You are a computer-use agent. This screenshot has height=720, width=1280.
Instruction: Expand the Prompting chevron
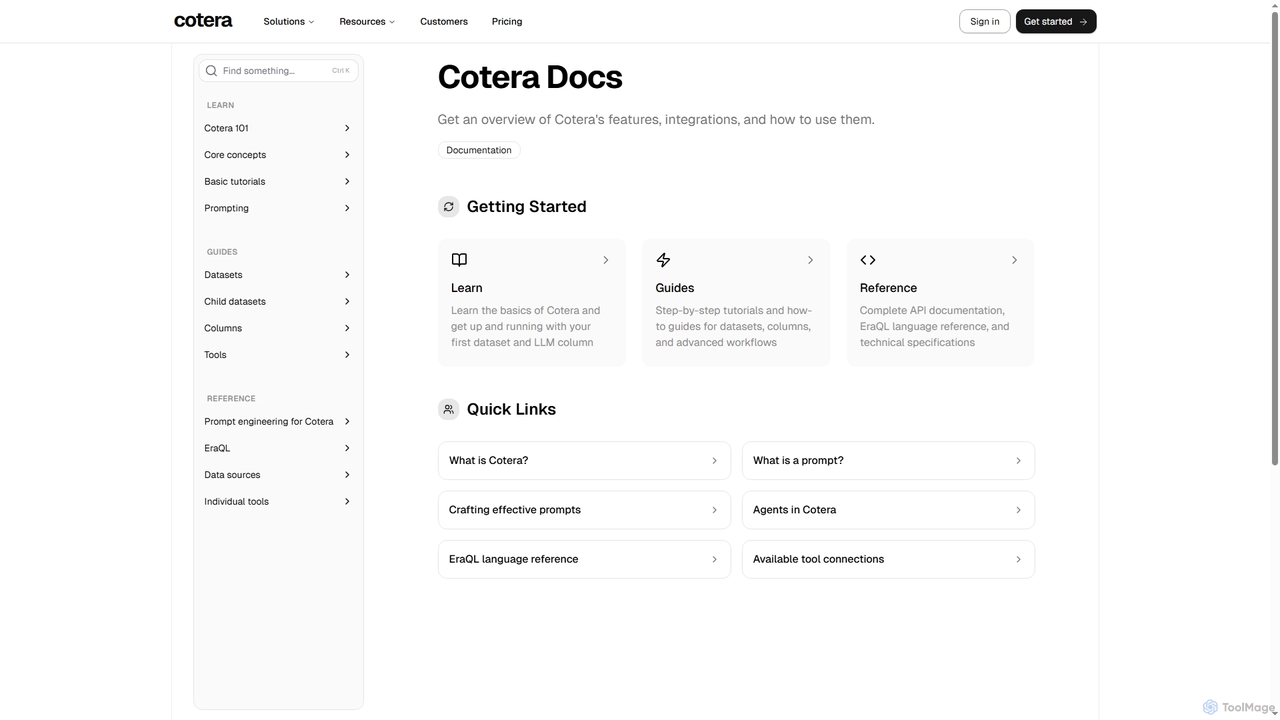[x=347, y=208]
